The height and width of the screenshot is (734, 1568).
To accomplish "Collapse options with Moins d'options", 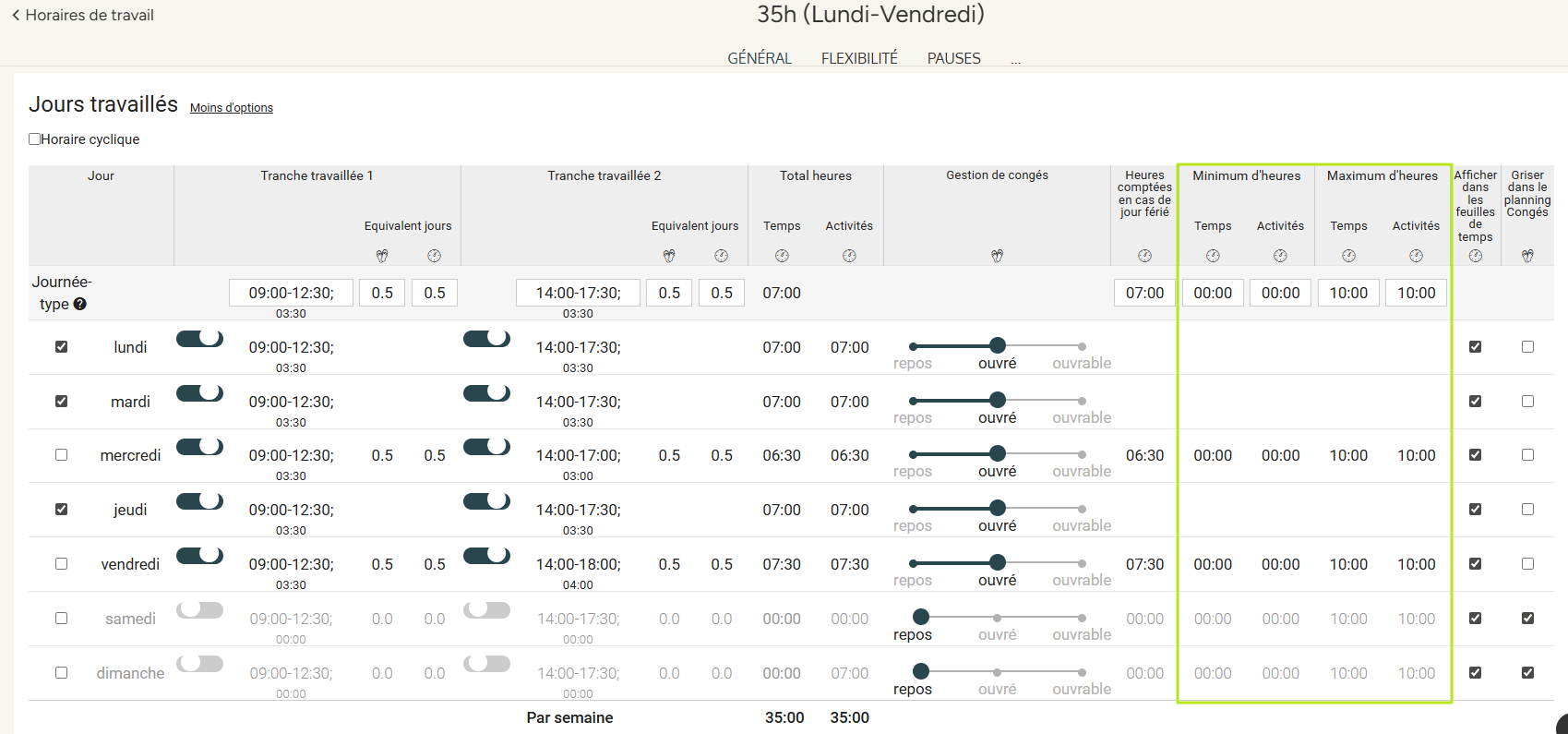I will point(231,108).
